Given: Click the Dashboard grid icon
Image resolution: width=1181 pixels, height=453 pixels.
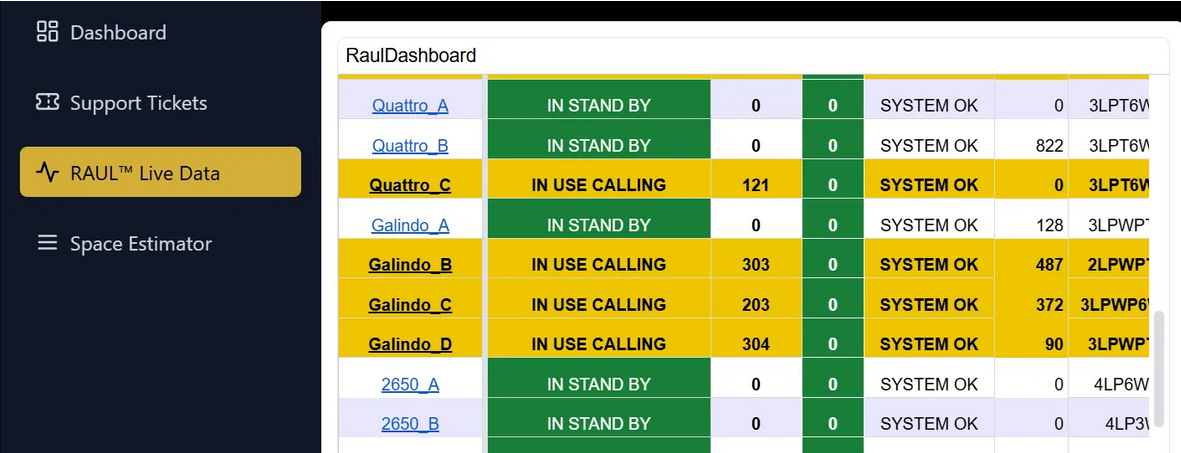Looking at the screenshot, I should click(x=47, y=32).
